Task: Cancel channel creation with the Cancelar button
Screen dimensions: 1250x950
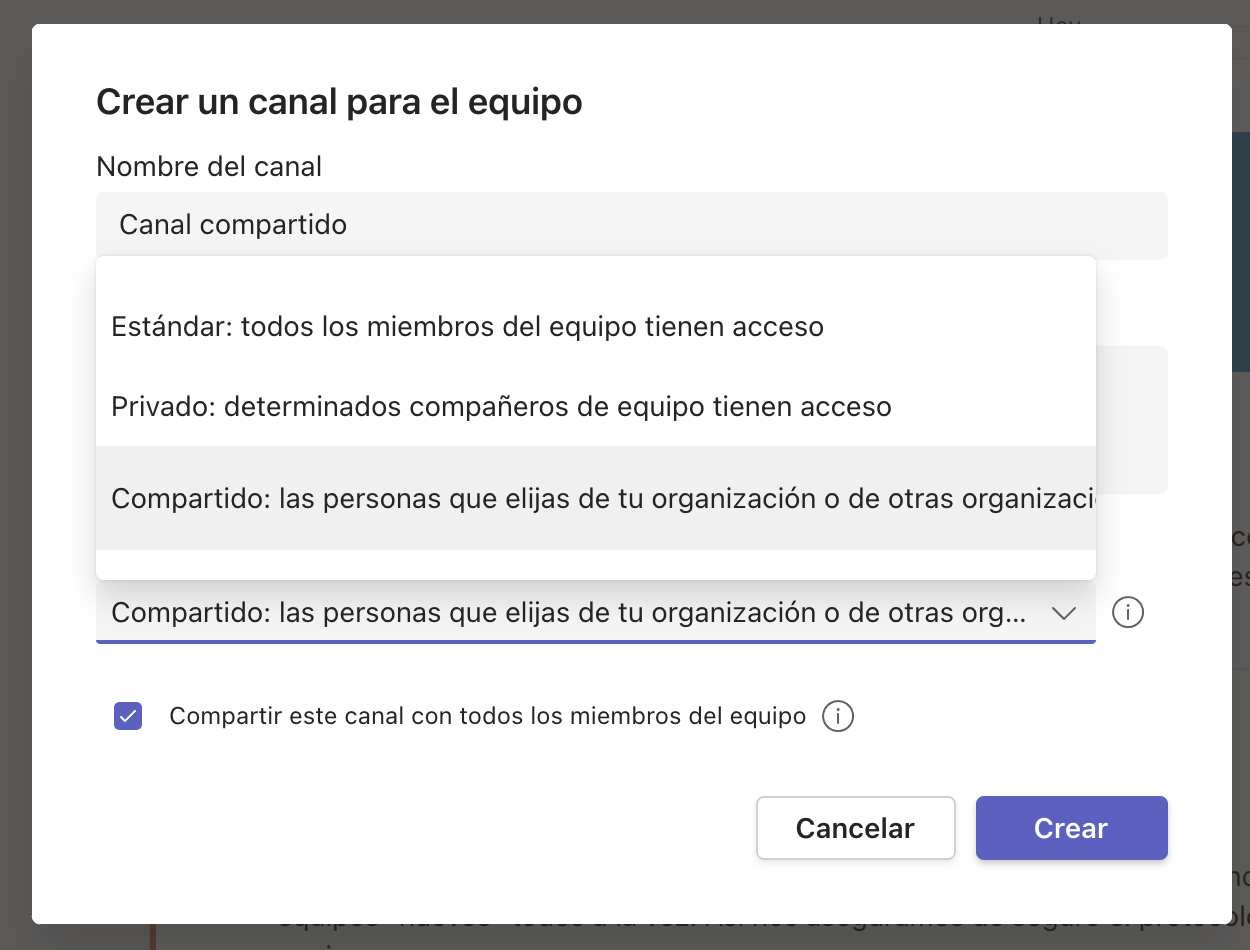Action: 856,828
